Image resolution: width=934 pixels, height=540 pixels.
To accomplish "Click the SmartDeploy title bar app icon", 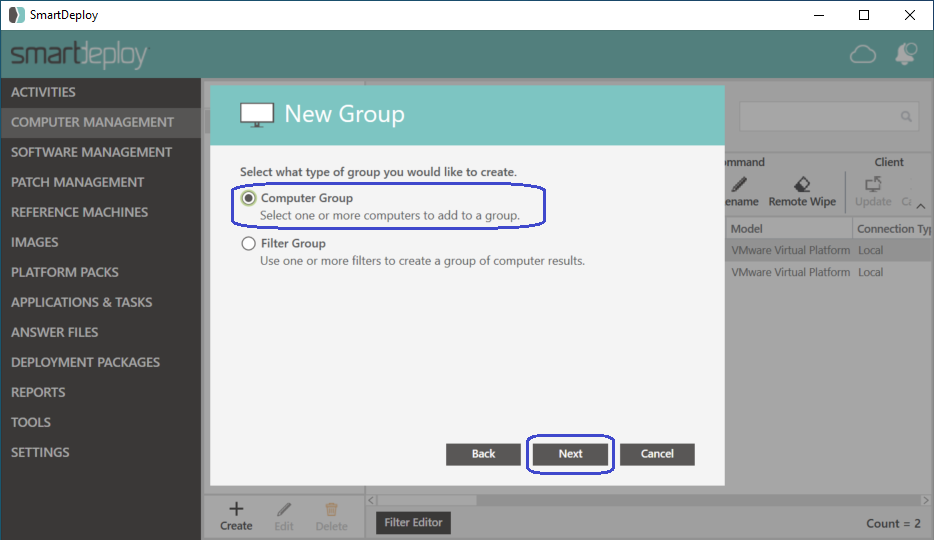I will 17,15.
